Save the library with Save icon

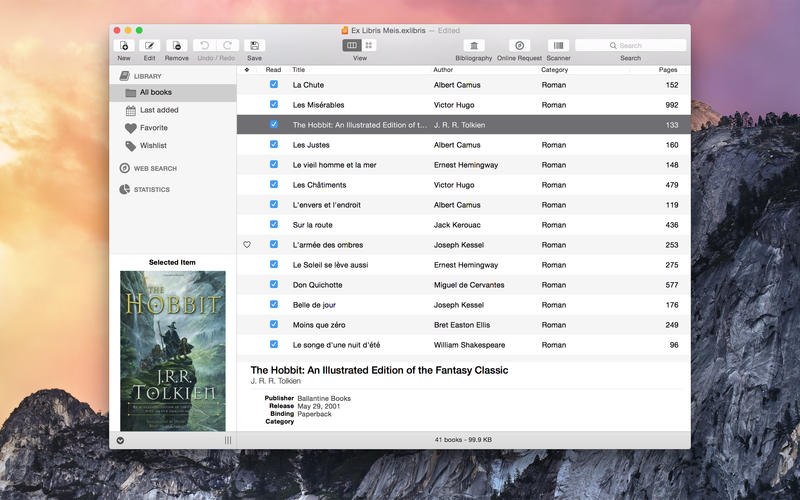tap(254, 45)
